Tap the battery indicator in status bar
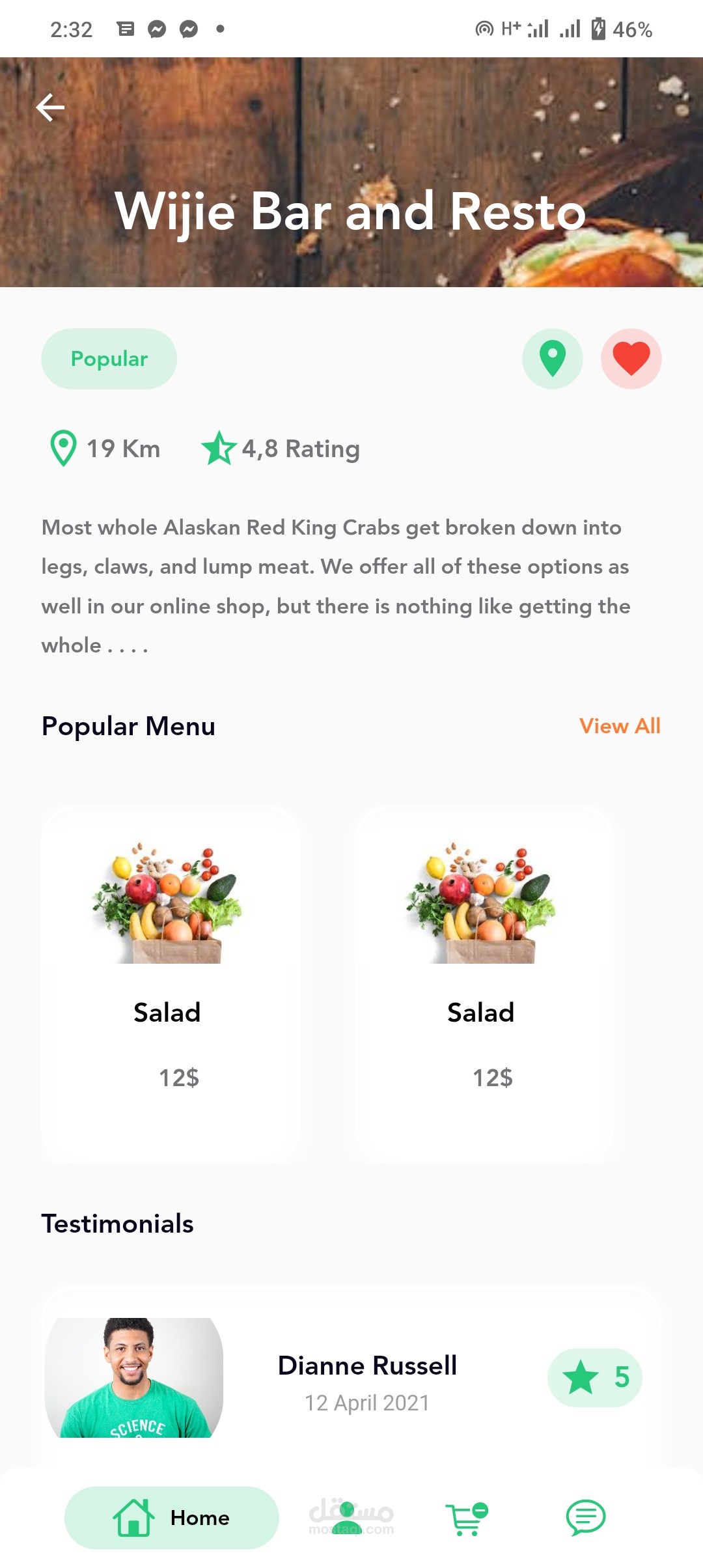 click(598, 29)
